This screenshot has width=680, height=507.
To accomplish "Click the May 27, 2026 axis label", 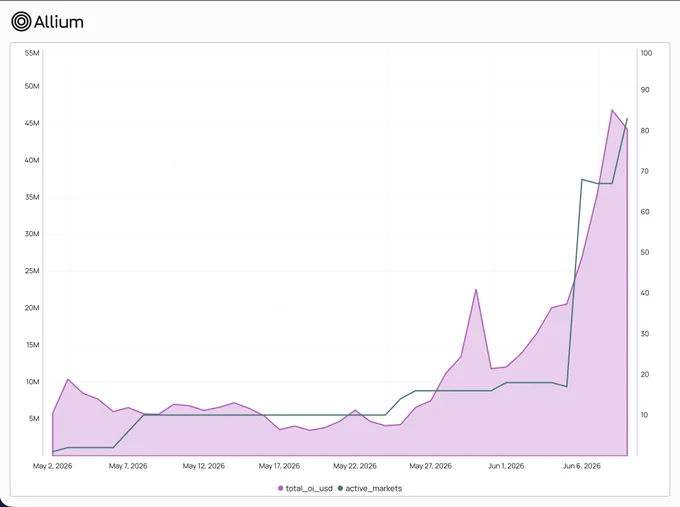I will (x=430, y=466).
